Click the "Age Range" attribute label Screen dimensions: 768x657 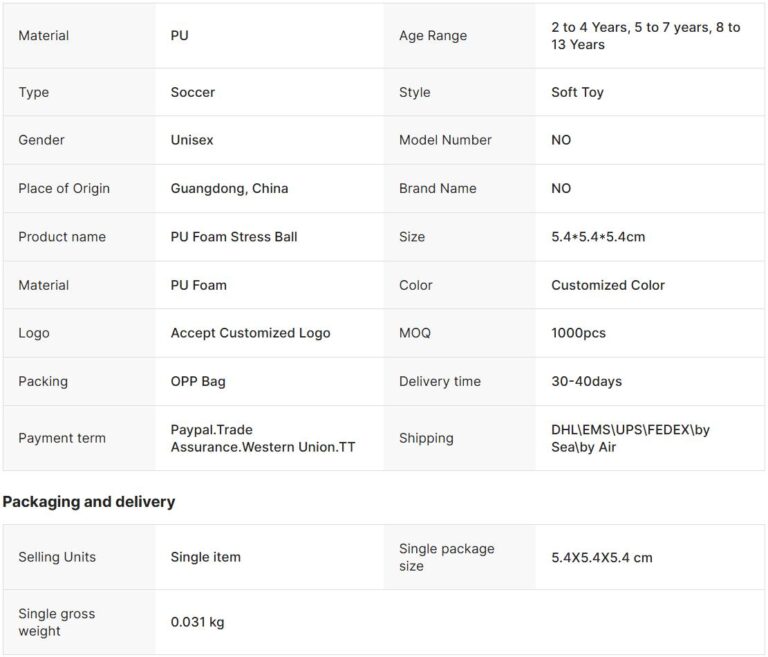(433, 36)
